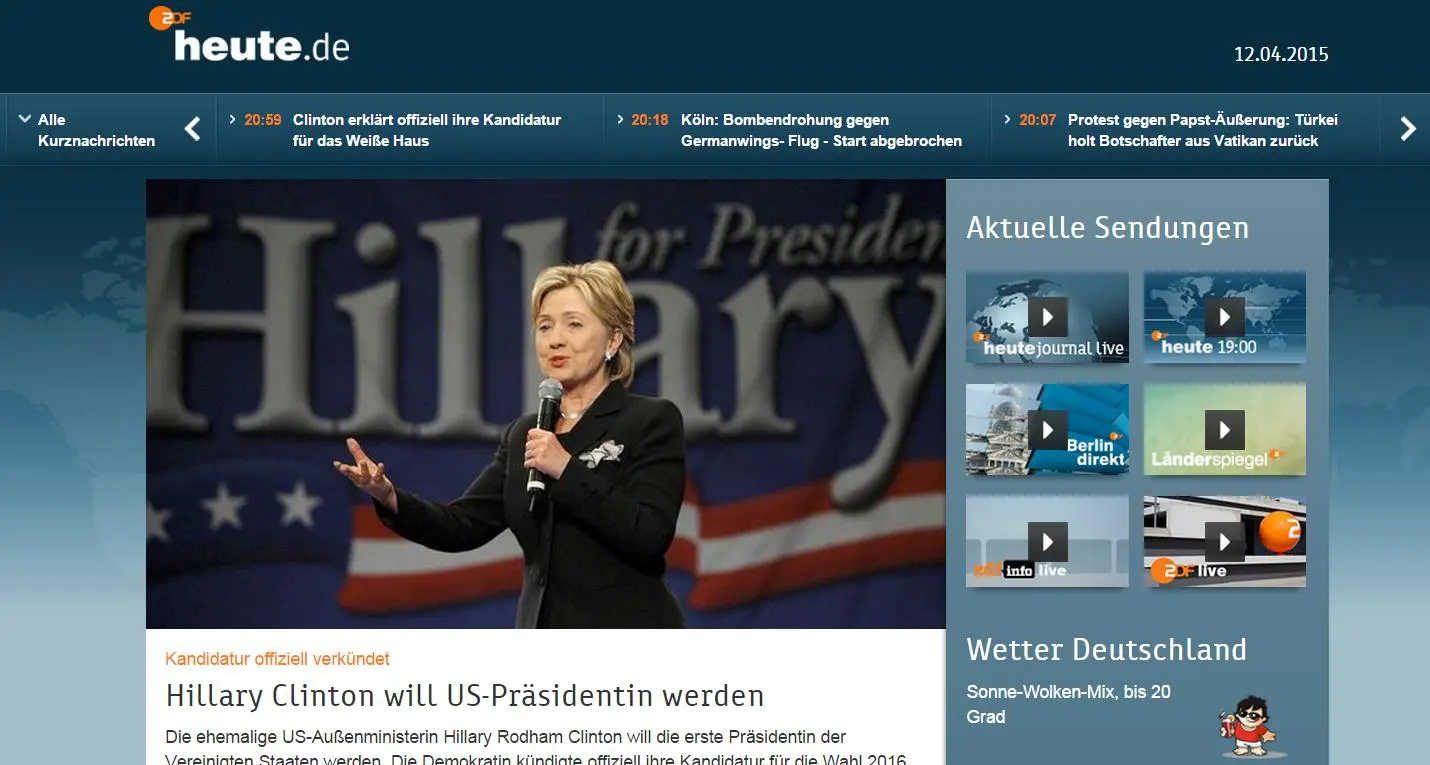The width and height of the screenshot is (1430, 765).
Task: Start the Berlin direkt video
Action: click(1047, 428)
